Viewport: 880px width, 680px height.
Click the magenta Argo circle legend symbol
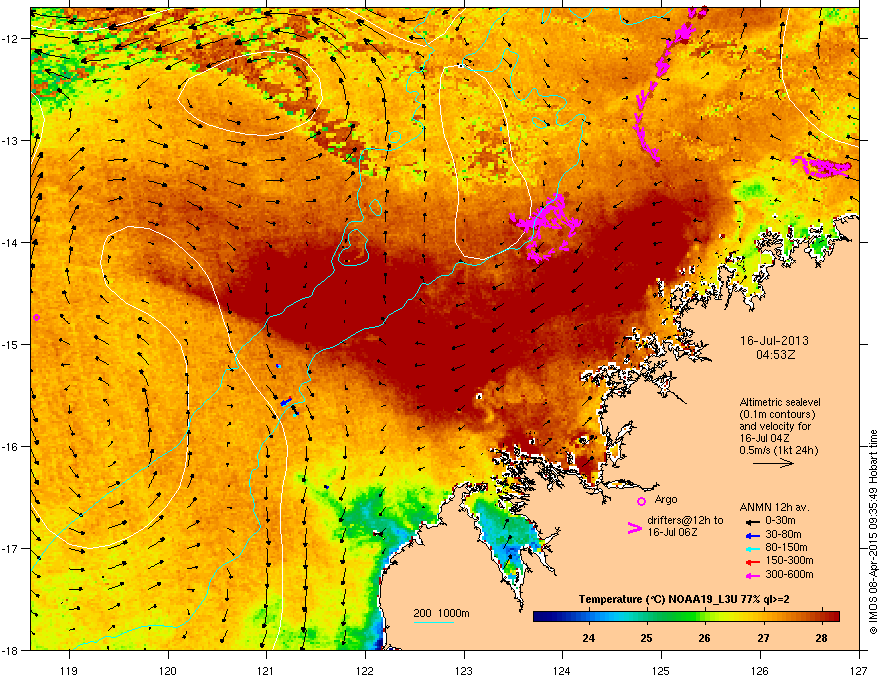pos(641,501)
